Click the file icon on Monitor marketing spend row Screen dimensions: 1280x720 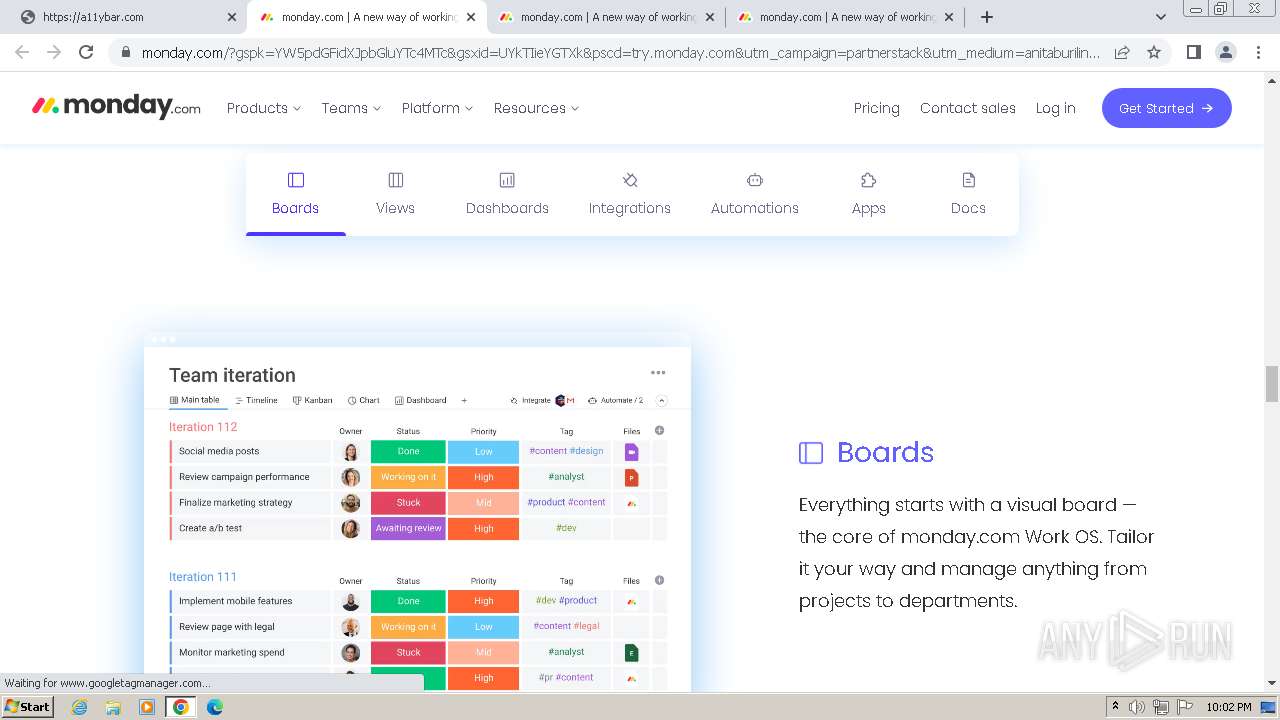(x=631, y=653)
